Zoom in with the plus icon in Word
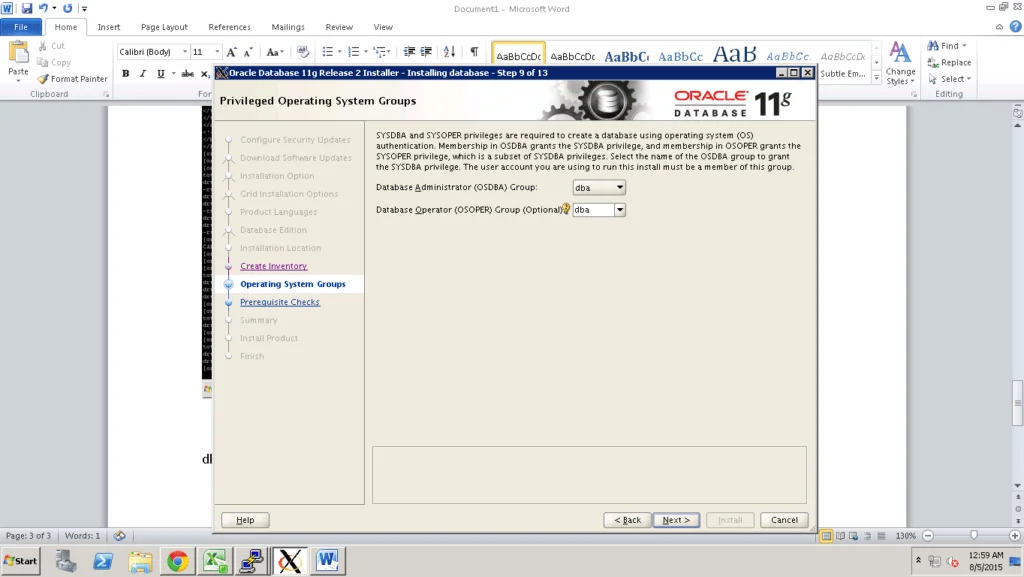Screen dimensions: 1024x577 click(1014, 536)
